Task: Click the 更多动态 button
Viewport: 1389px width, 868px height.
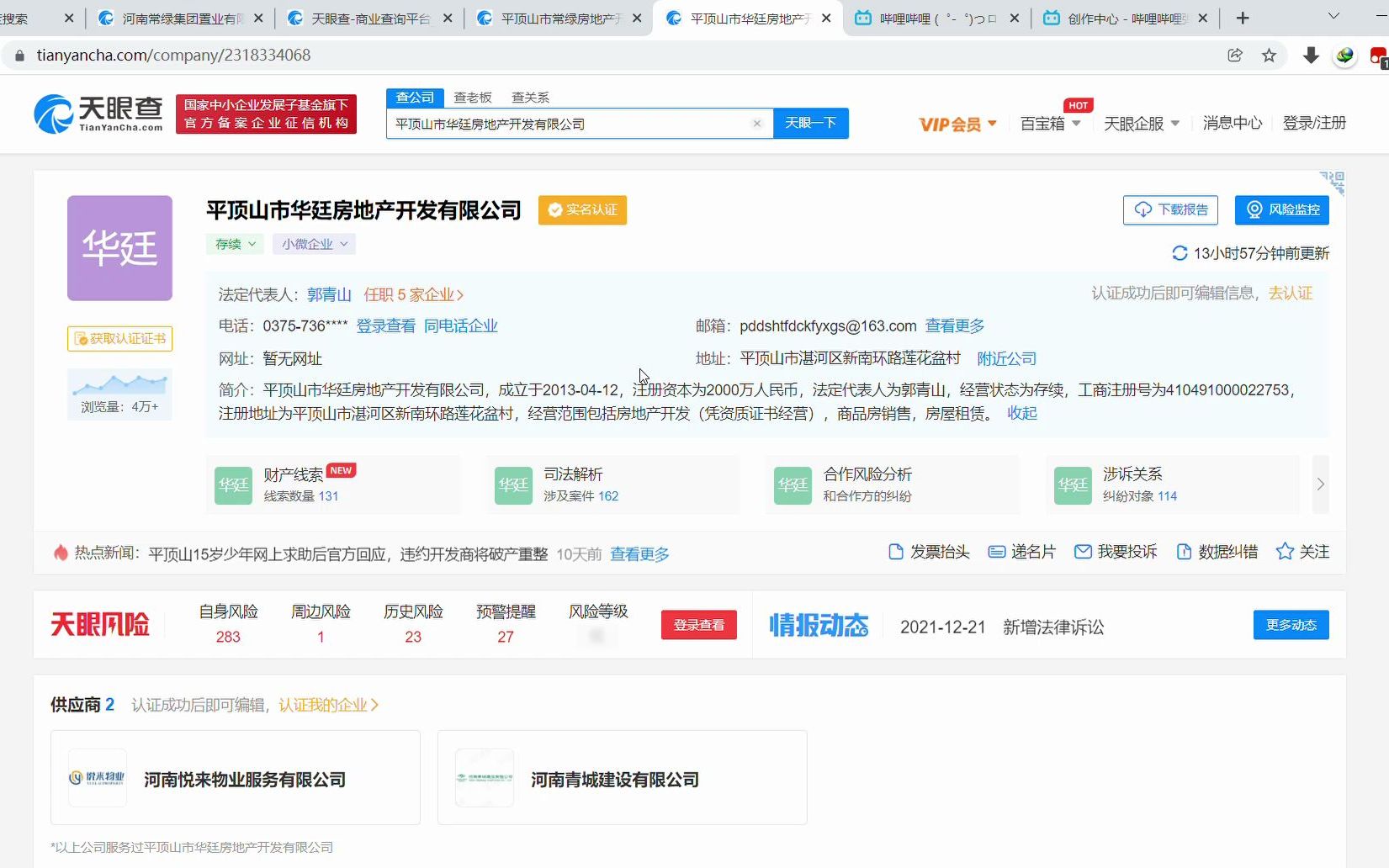Action: [1291, 625]
